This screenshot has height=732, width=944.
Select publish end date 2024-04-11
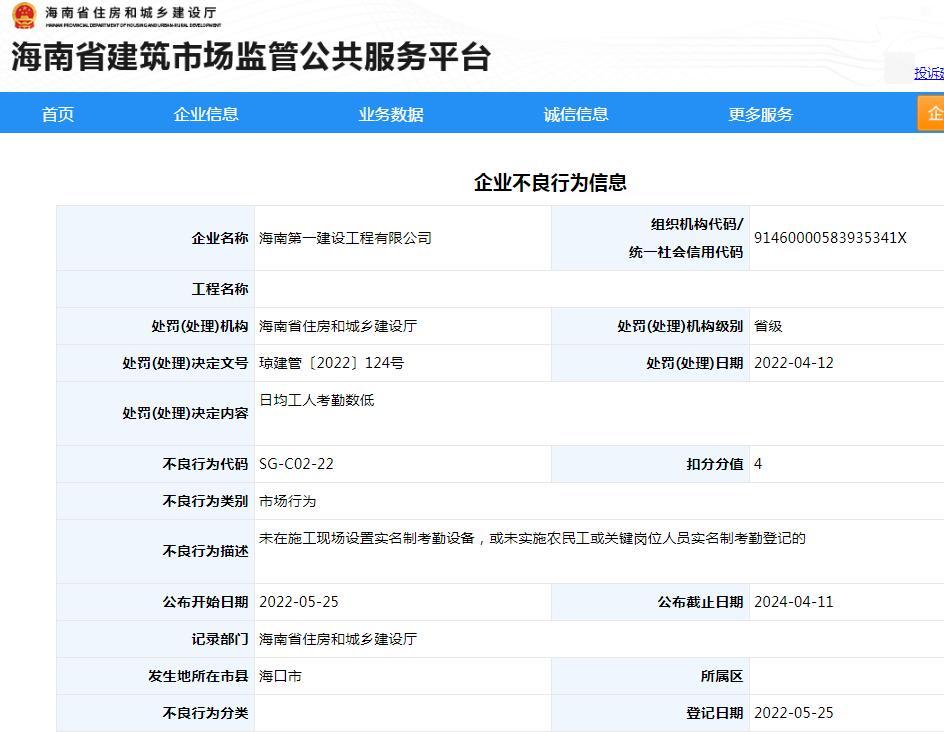[x=793, y=602]
